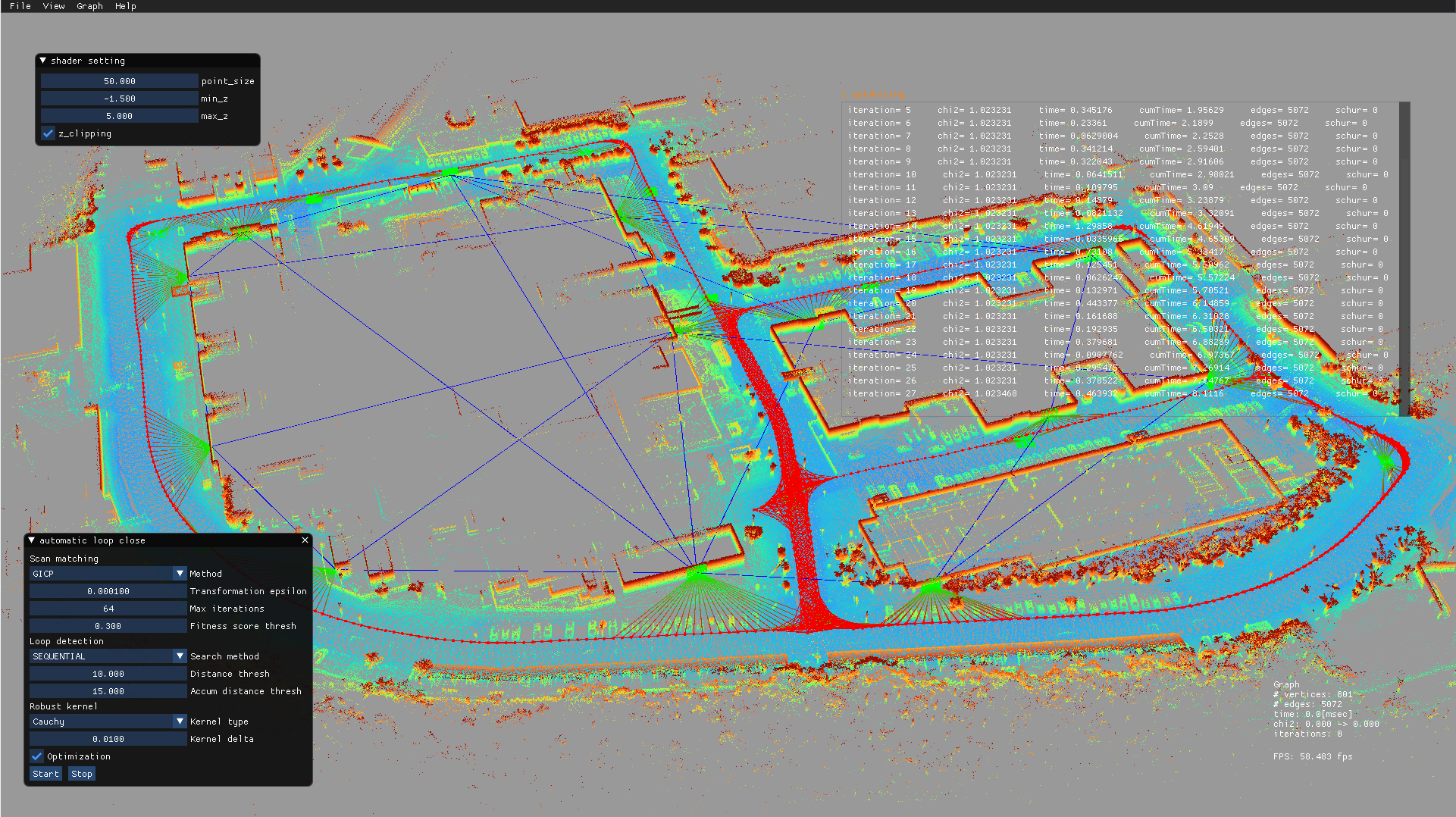Open the Graph menu
Image resolution: width=1456 pixels, height=817 pixels.
point(89,6)
